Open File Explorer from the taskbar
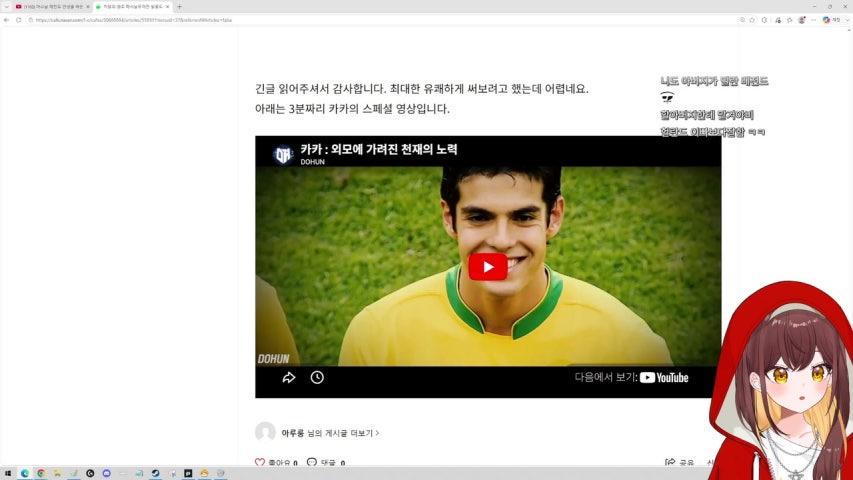Screen dimensions: 853x480 pos(57,473)
